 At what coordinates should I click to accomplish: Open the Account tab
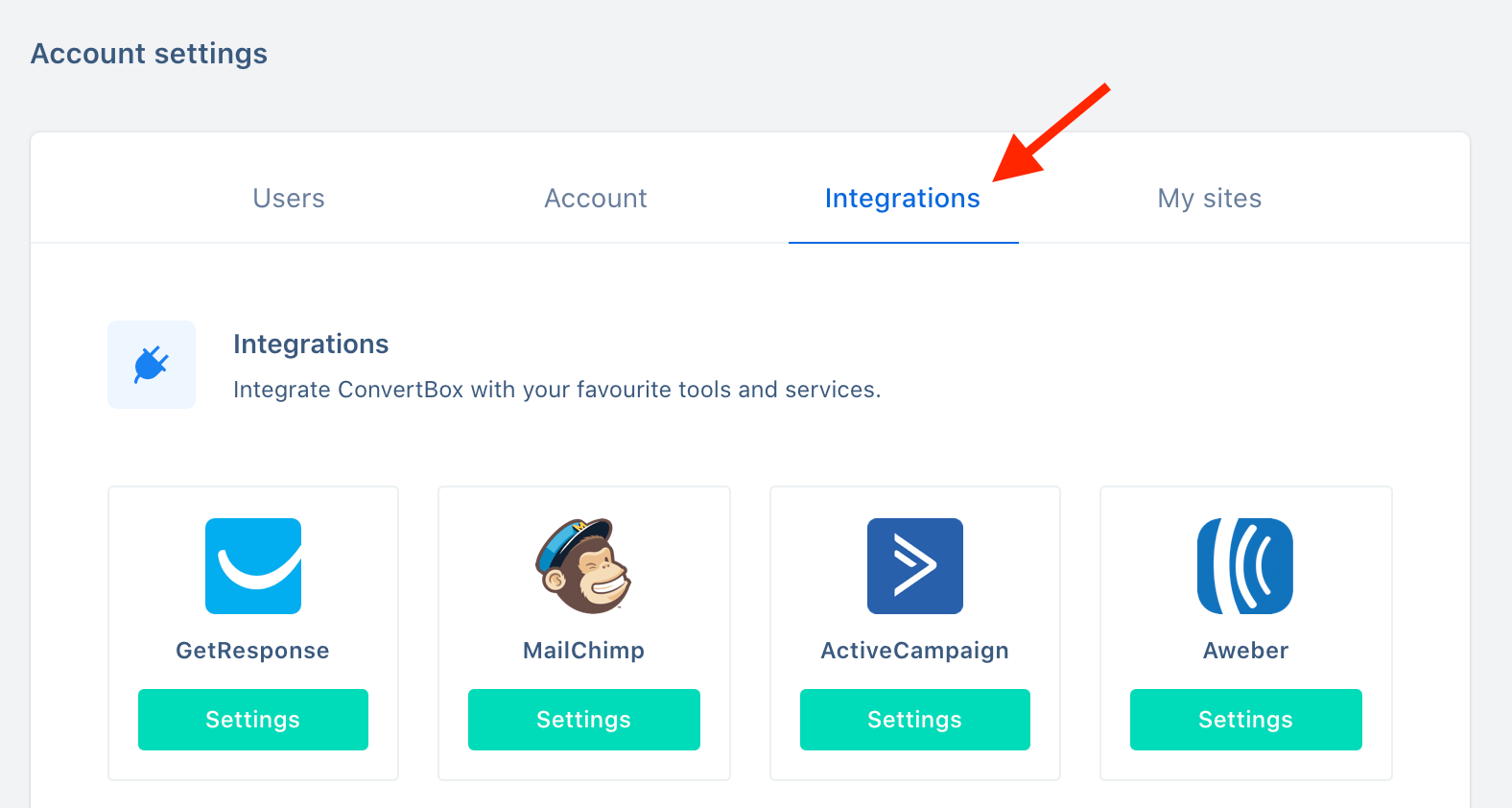point(596,199)
